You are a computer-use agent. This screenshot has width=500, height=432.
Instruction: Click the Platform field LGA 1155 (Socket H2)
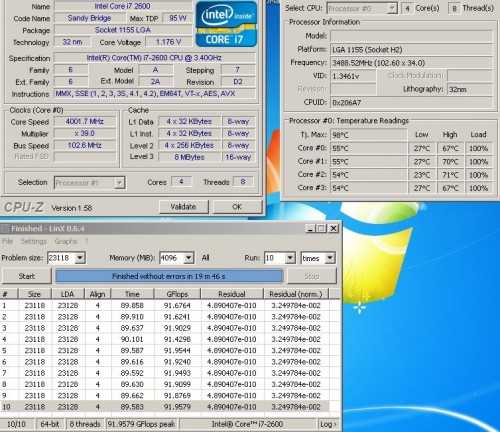411,50
